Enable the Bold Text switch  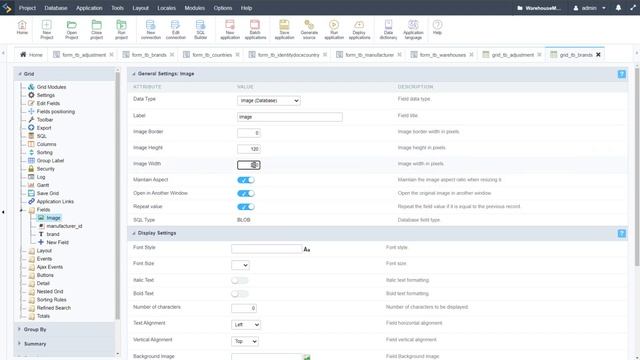[x=240, y=294]
